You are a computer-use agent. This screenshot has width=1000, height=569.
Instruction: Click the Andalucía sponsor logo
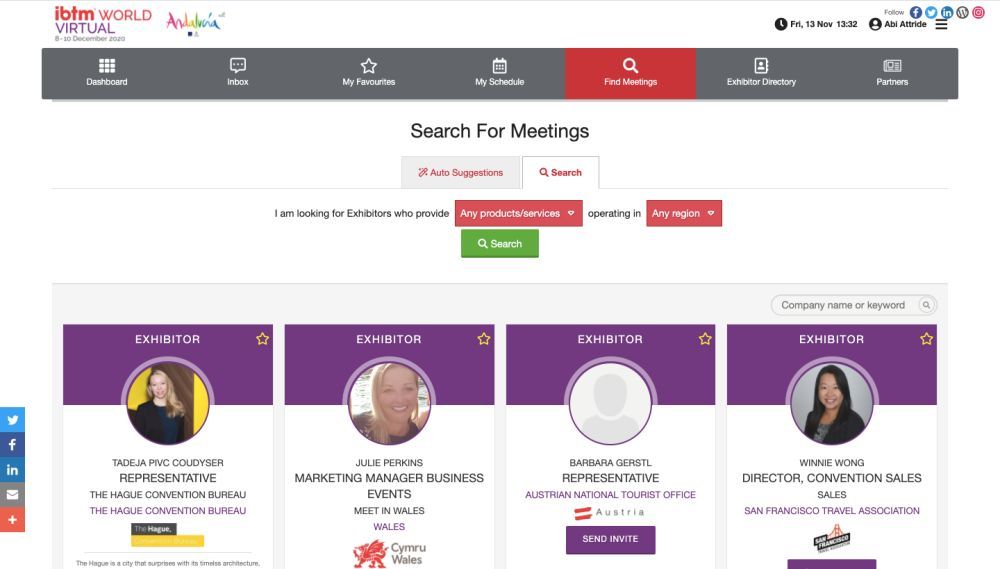click(x=195, y=23)
